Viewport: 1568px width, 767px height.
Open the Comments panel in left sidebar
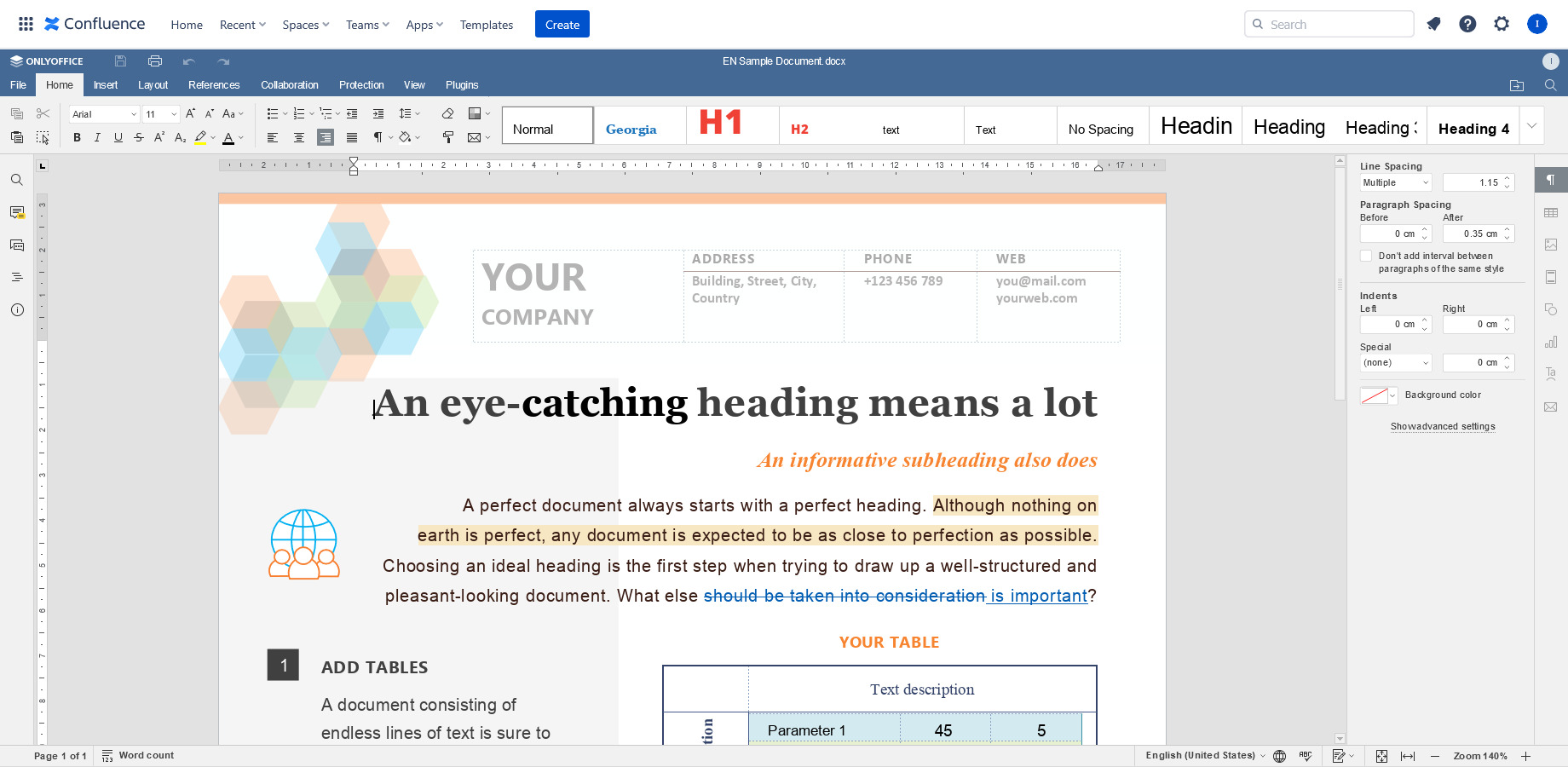pyautogui.click(x=17, y=212)
